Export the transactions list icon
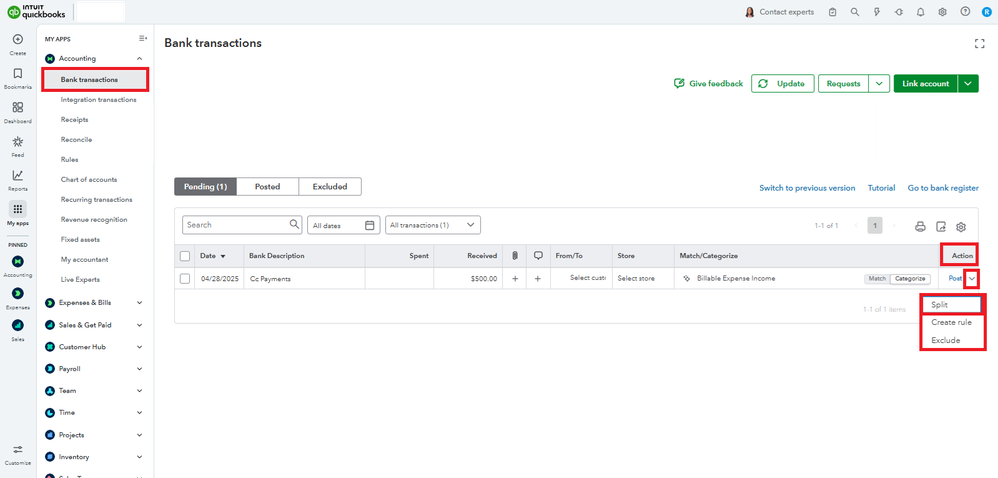The width and height of the screenshot is (998, 478). 941,227
